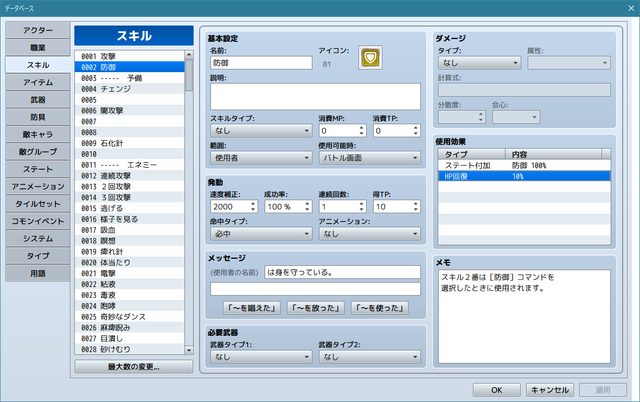Select skill 0001 攻撃
640x402 pixels.
pyautogui.click(x=130, y=56)
